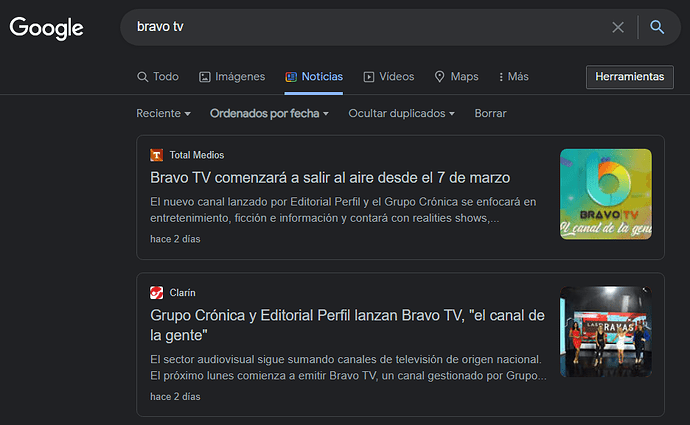Viewport: 690px width, 425px height.
Task: Click the Clarín source name
Action: click(x=182, y=293)
